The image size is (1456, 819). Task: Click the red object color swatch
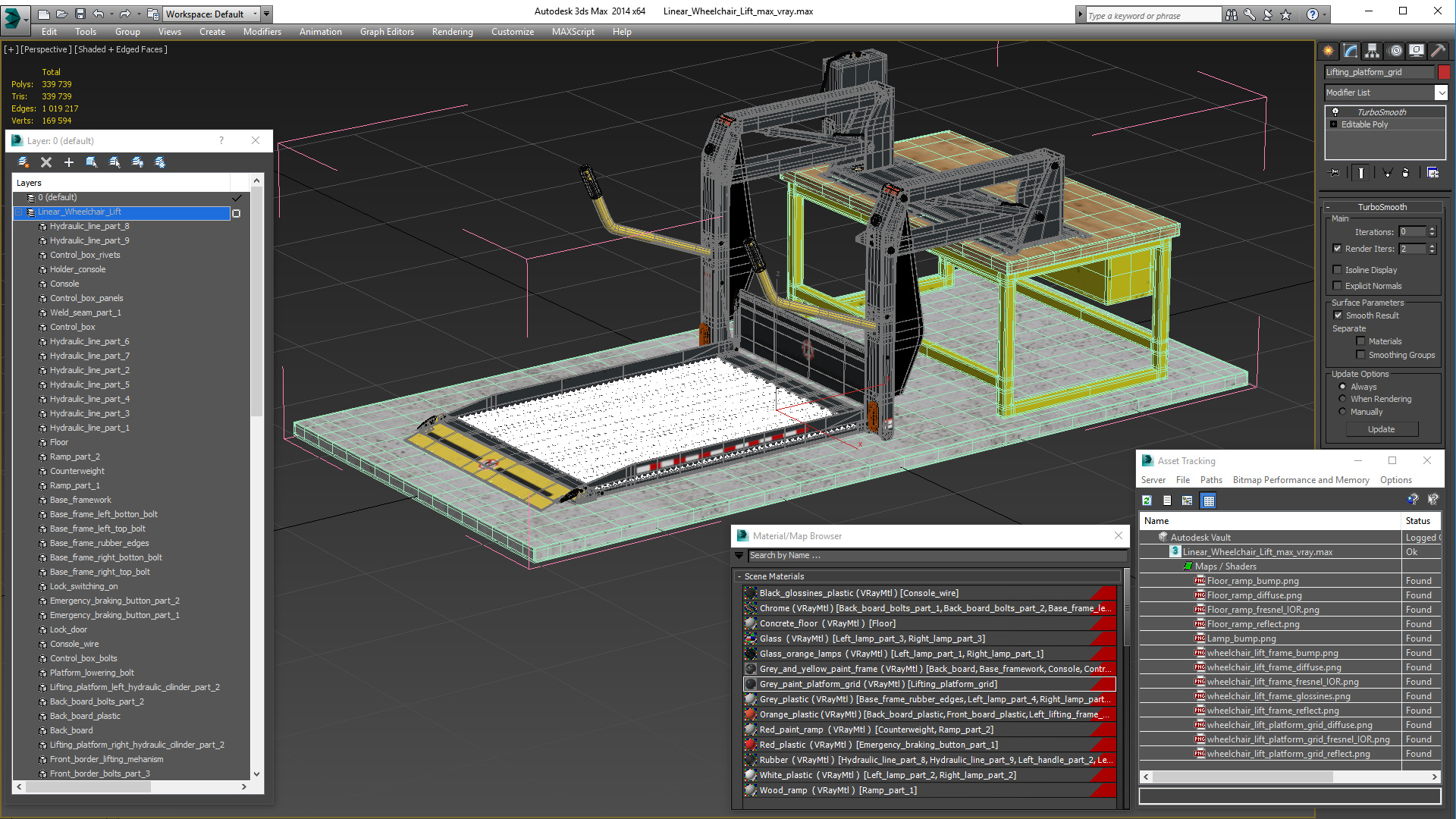pyautogui.click(x=1443, y=72)
